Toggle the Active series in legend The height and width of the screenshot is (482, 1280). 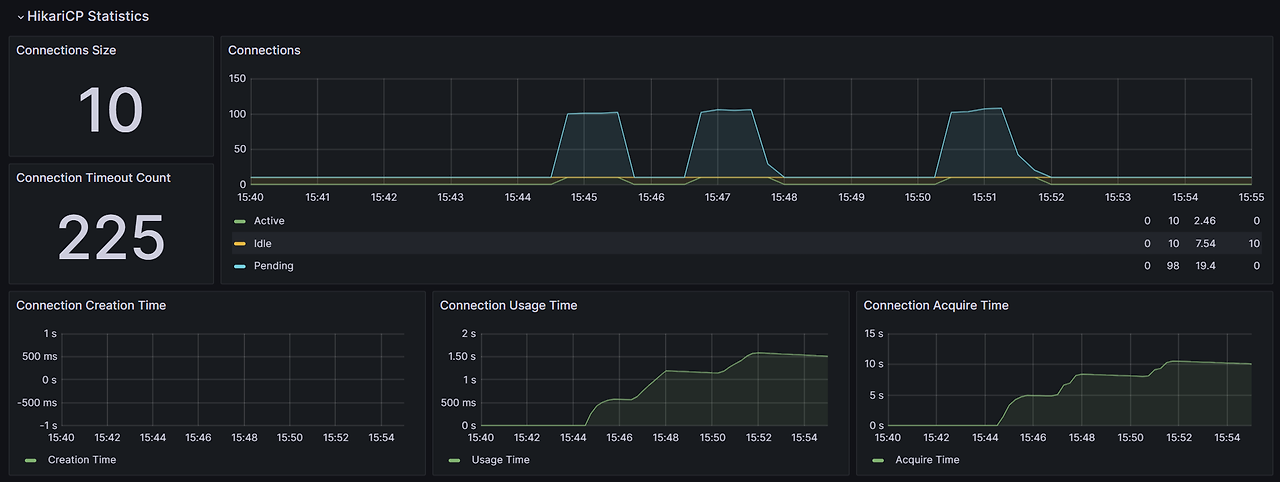269,221
